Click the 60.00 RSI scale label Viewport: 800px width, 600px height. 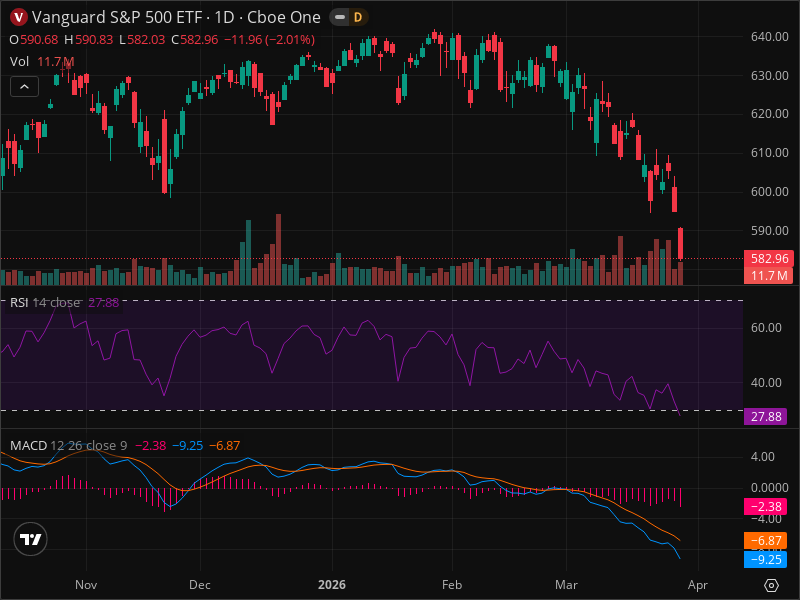(766, 328)
